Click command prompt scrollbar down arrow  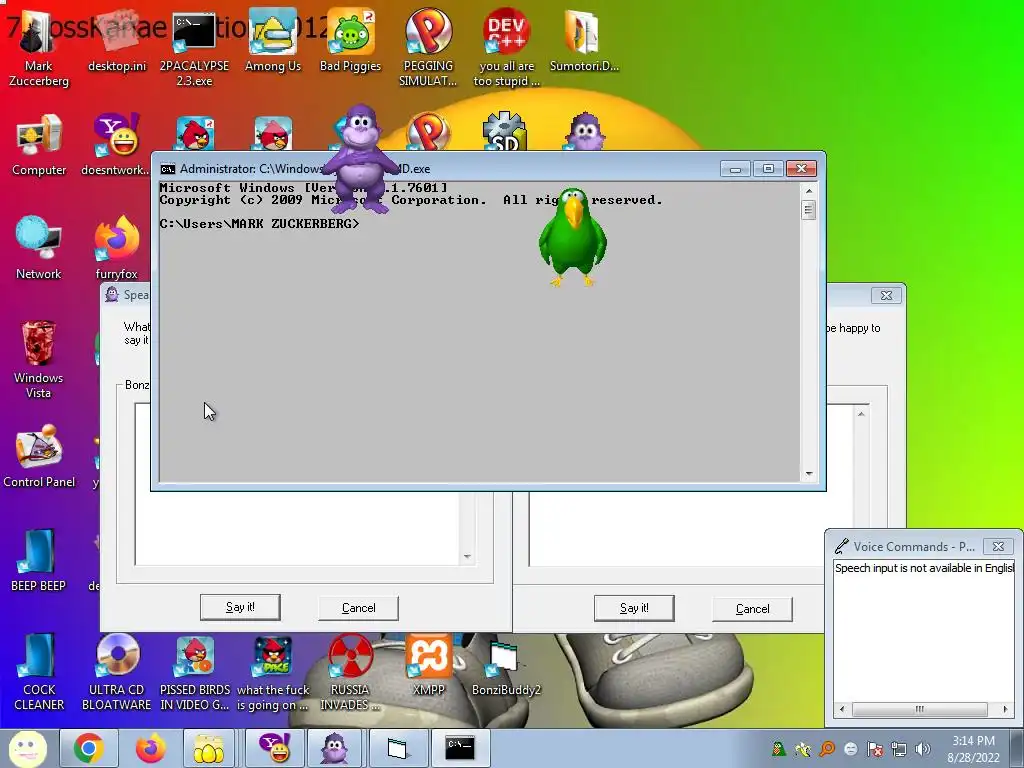point(808,473)
